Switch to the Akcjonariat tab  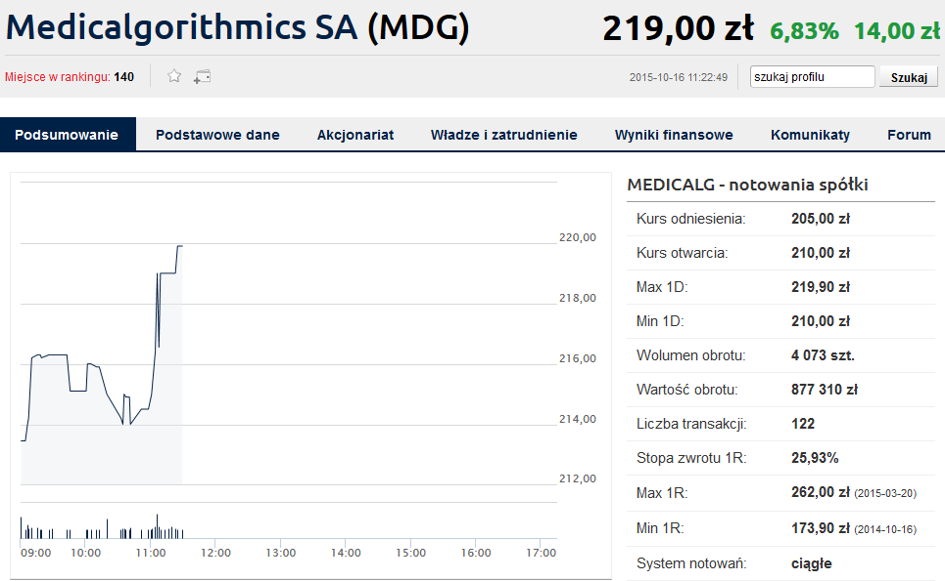[x=356, y=134]
